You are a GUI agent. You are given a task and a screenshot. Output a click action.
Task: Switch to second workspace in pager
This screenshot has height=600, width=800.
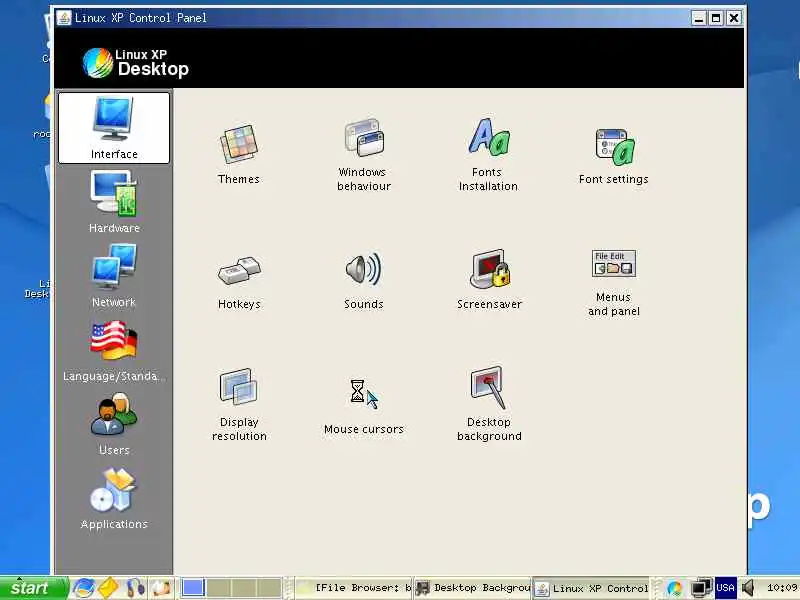pyautogui.click(x=218, y=588)
